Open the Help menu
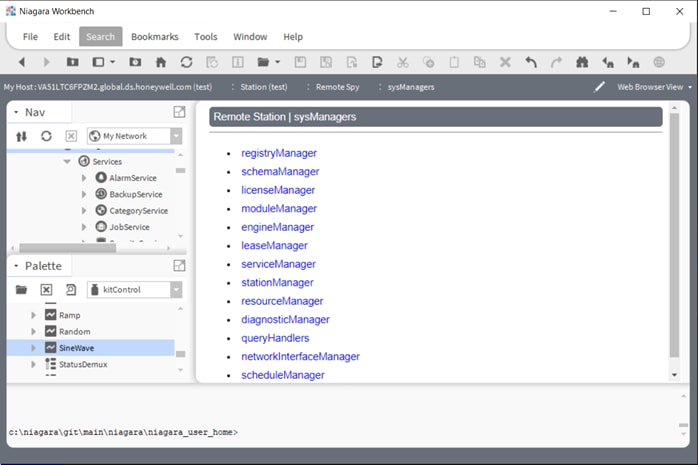 (x=293, y=37)
